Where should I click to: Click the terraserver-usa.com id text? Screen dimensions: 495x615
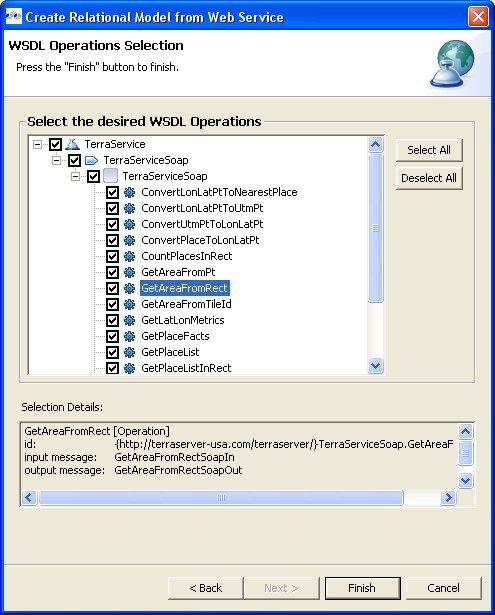pyautogui.click(x=284, y=444)
